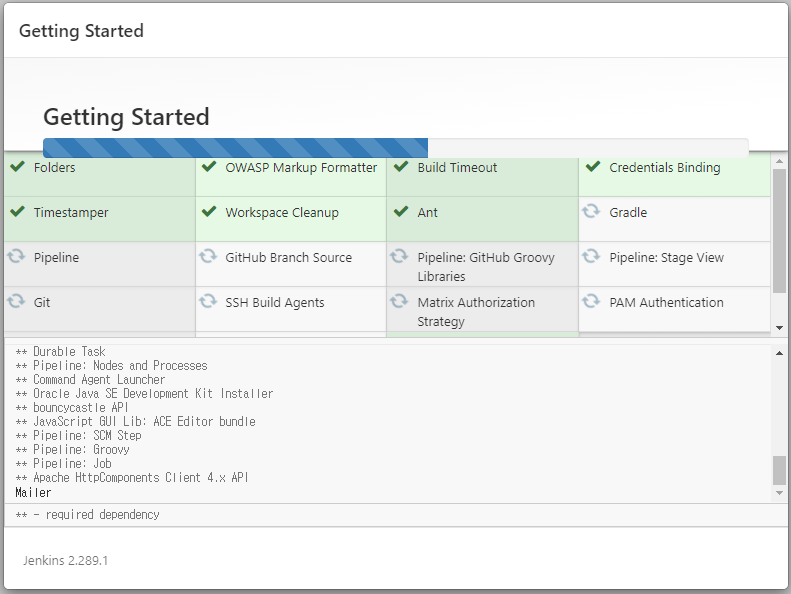Select the GitHub Branch Source label

coord(289,257)
